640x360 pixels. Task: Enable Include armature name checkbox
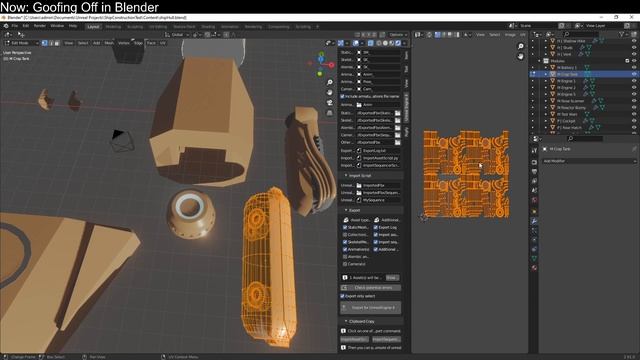coord(342,96)
